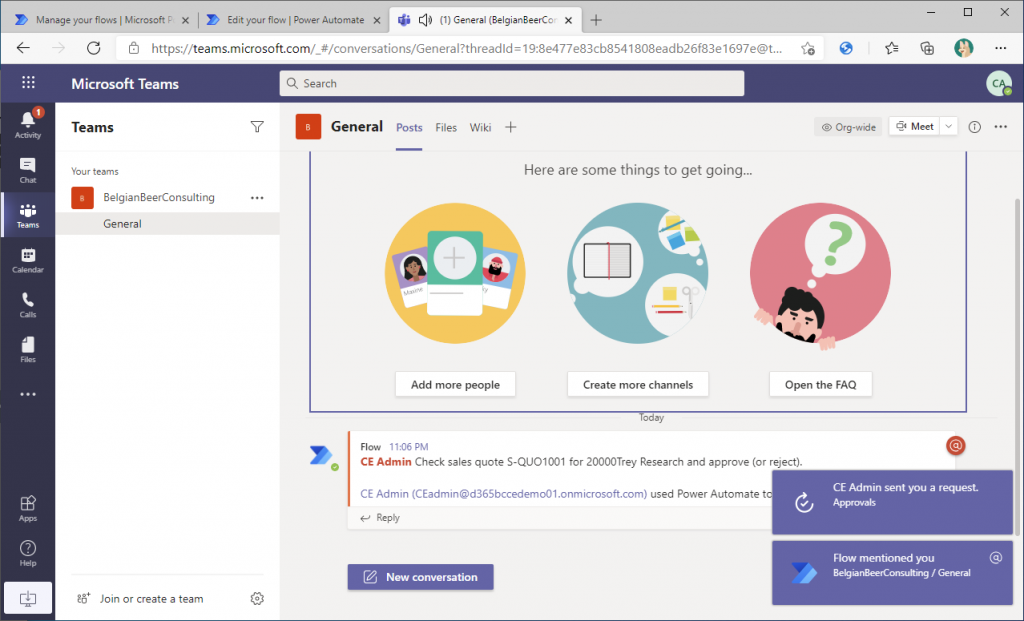The width and height of the screenshot is (1024, 621).
Task: Open General channel more options ellipsis
Action: (x=1000, y=127)
